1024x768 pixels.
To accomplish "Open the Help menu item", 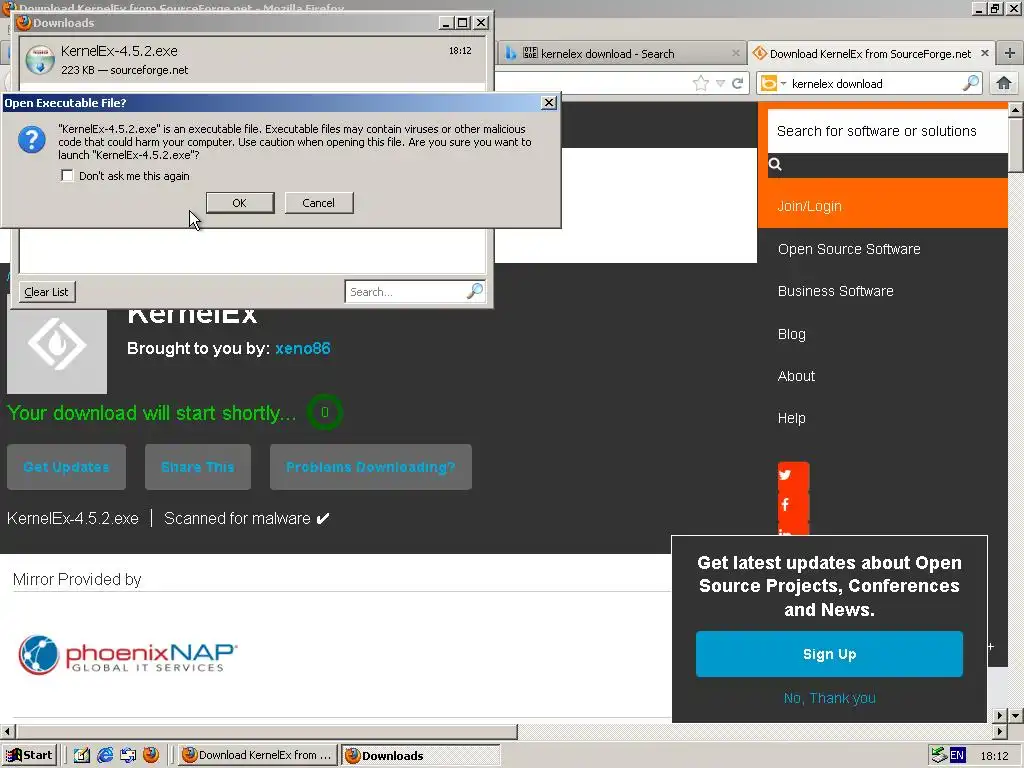I will coord(792,418).
